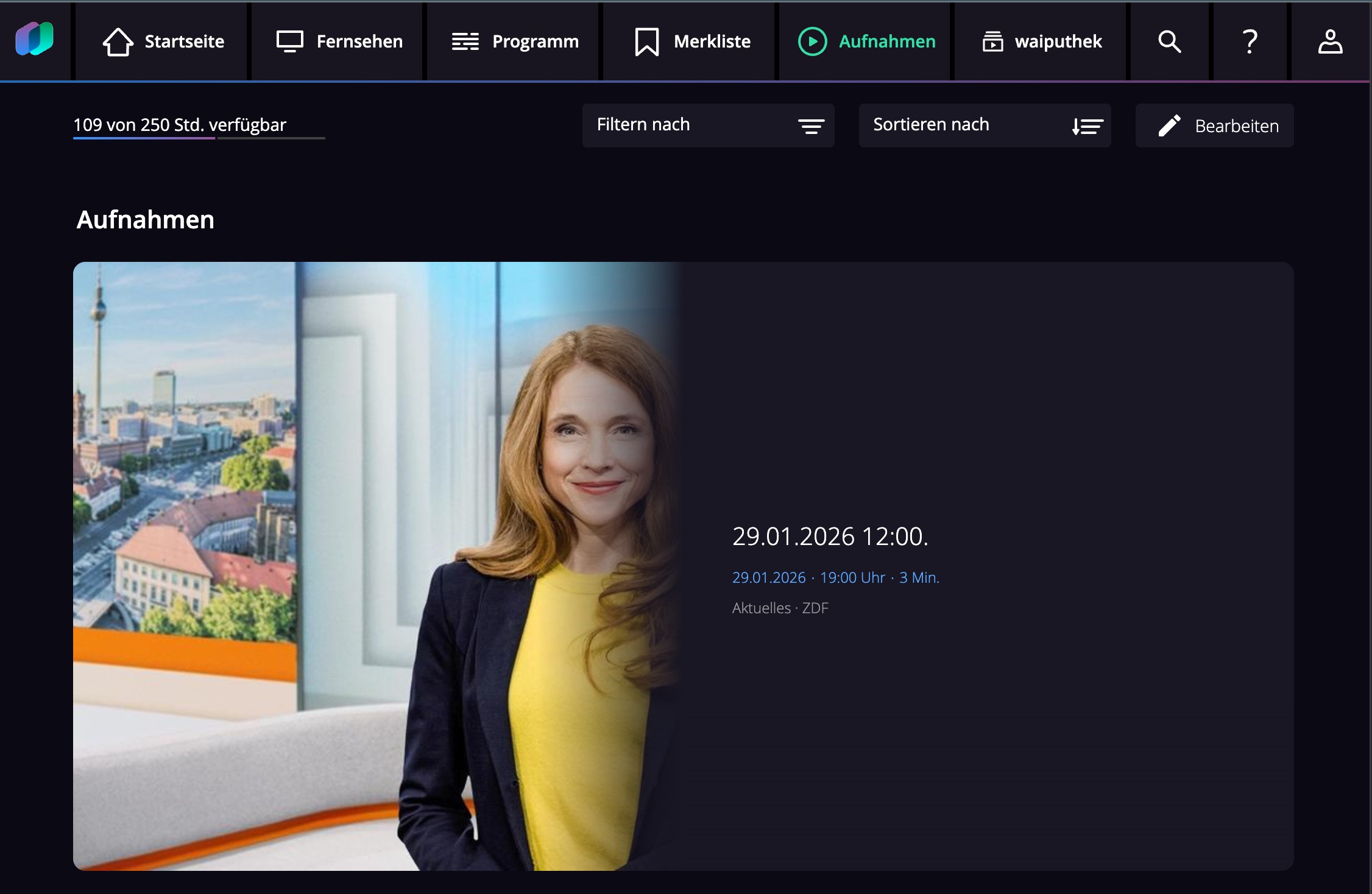Image resolution: width=1372 pixels, height=894 pixels.
Task: Click the 19:00 Uhr time link
Action: (x=852, y=577)
